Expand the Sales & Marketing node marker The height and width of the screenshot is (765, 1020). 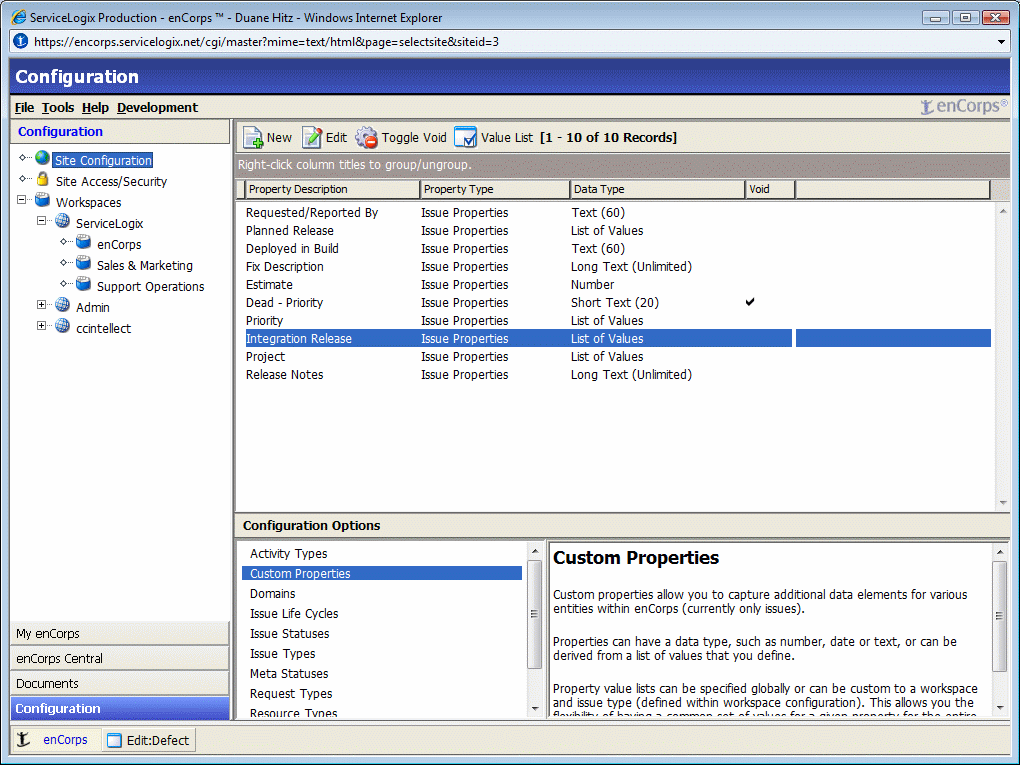pyautogui.click(x=63, y=262)
